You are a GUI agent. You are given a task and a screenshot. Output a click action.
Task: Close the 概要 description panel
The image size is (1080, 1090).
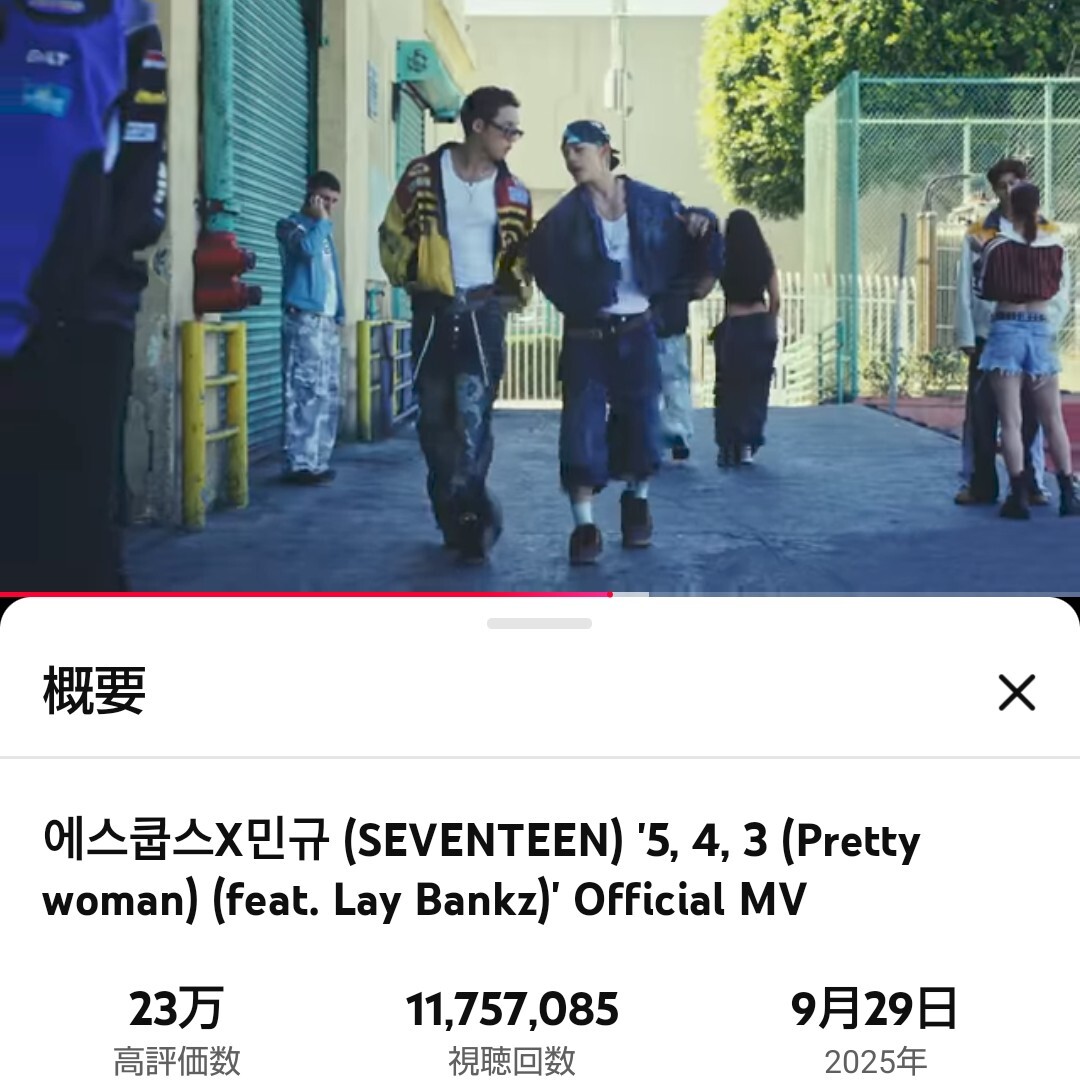[1017, 692]
